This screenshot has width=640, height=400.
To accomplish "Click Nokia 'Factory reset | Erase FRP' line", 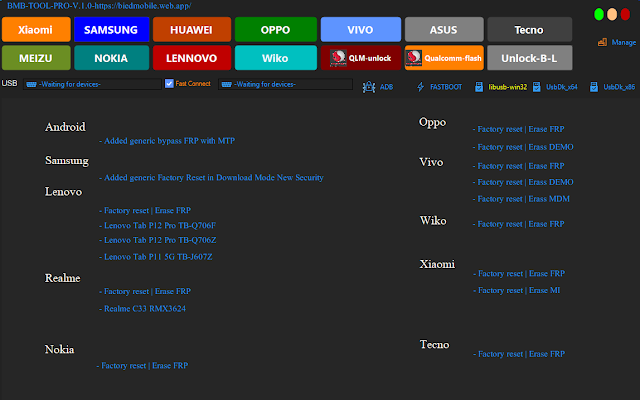I will point(142,366).
